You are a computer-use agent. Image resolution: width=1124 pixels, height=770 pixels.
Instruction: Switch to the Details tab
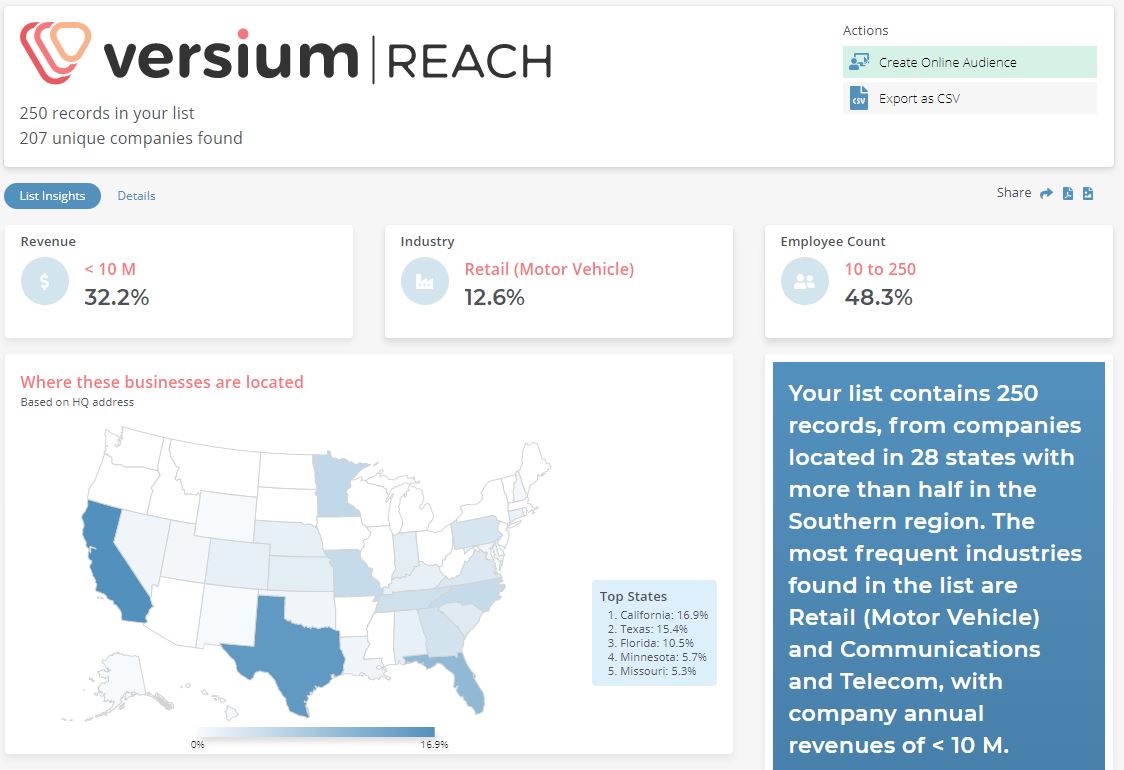point(136,196)
